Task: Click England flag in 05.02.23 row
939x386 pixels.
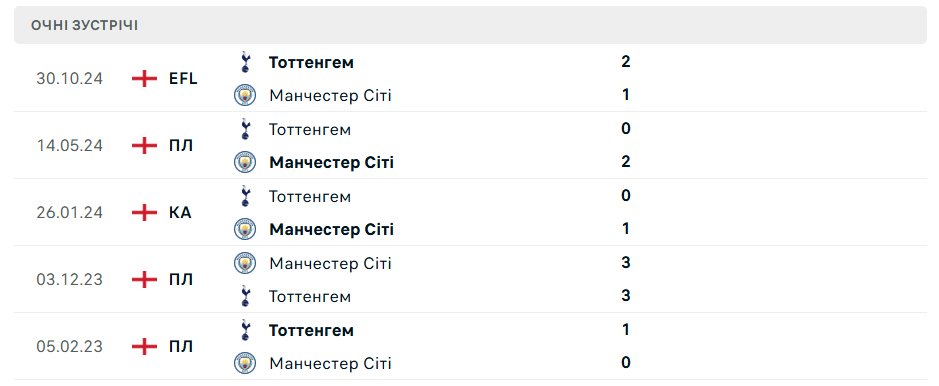Action: [x=144, y=347]
